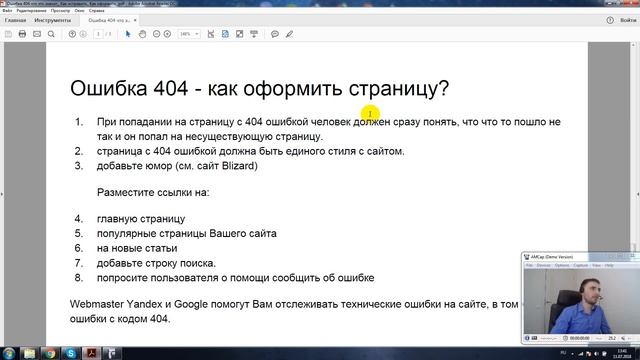
Task: Open the Файл menu
Action: (7, 11)
